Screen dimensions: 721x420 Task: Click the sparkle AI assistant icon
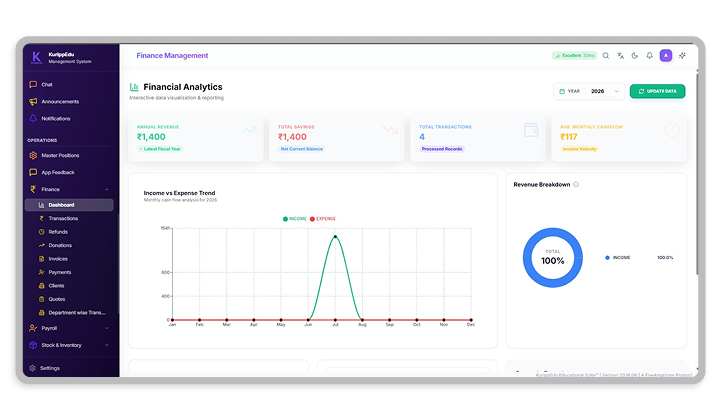coord(682,56)
